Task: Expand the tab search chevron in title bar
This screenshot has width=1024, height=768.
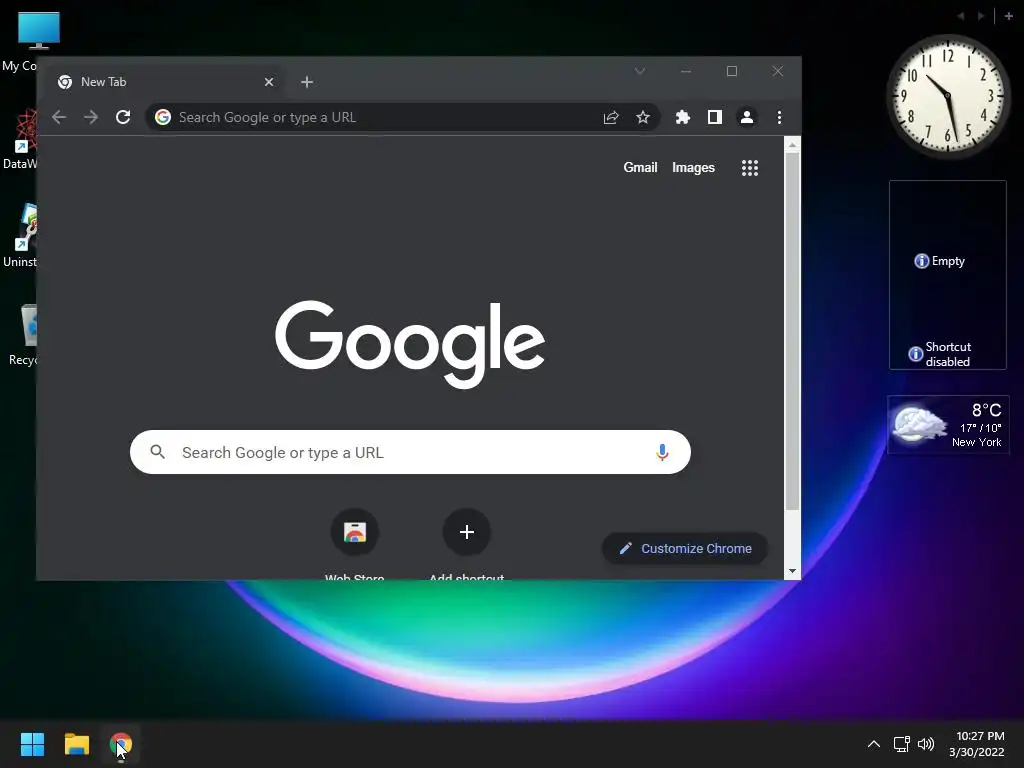Action: point(640,71)
